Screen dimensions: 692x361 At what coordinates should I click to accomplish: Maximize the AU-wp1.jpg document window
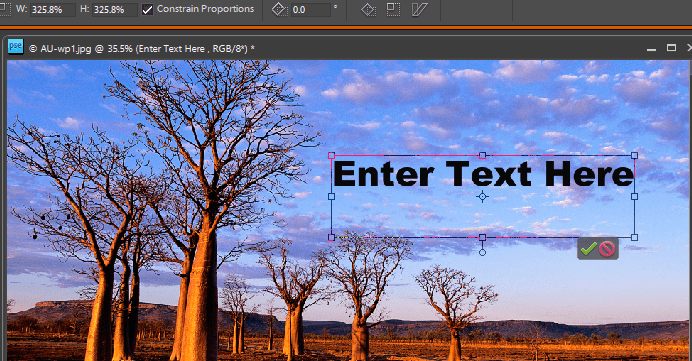coord(671,48)
